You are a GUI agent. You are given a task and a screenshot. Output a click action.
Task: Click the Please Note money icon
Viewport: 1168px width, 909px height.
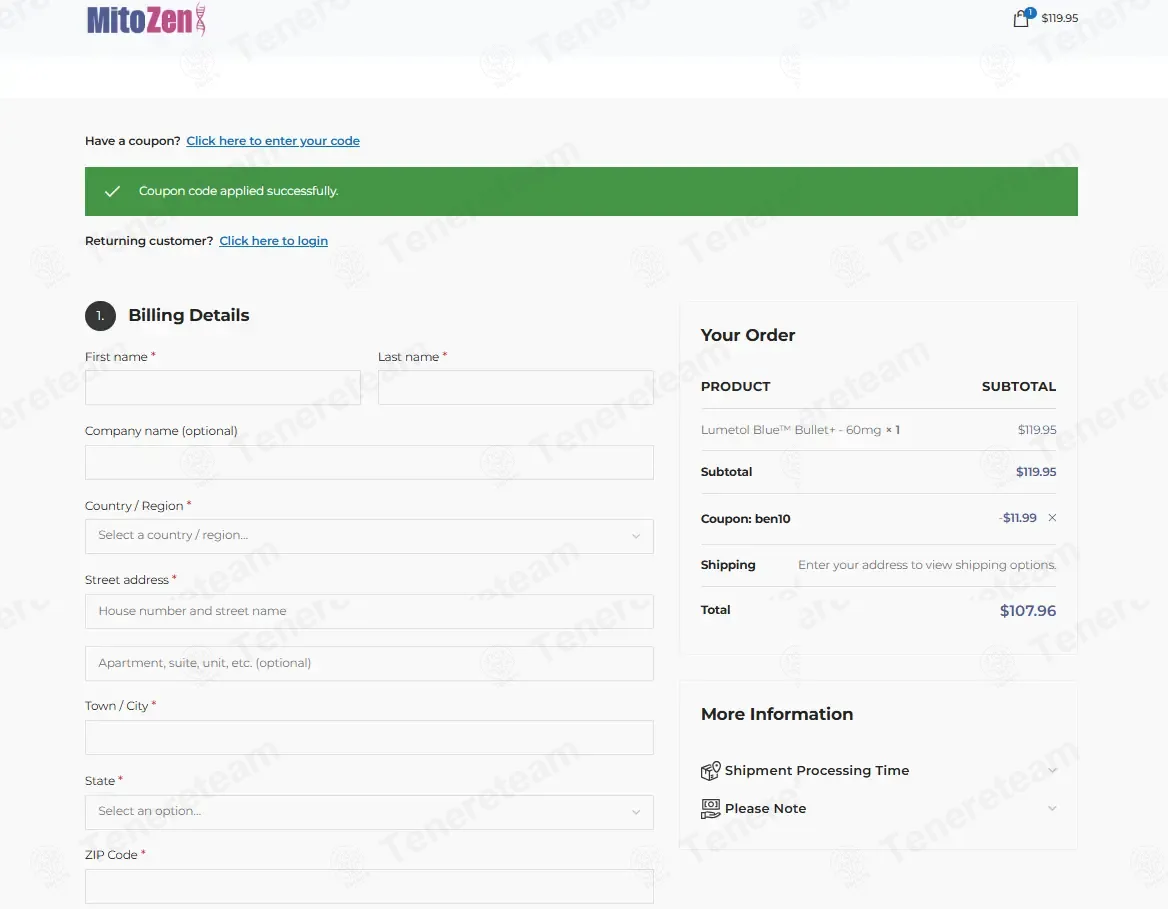(x=710, y=808)
